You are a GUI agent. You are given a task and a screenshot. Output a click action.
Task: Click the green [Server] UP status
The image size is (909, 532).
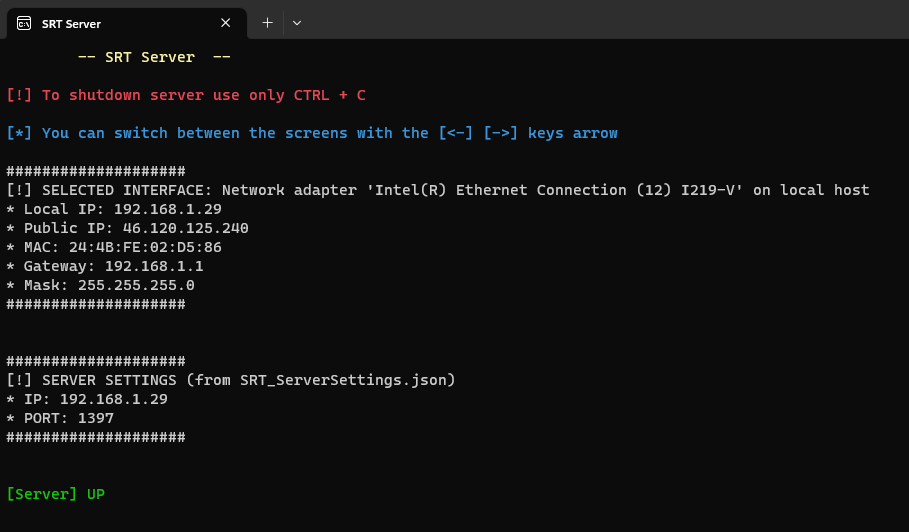(x=55, y=494)
